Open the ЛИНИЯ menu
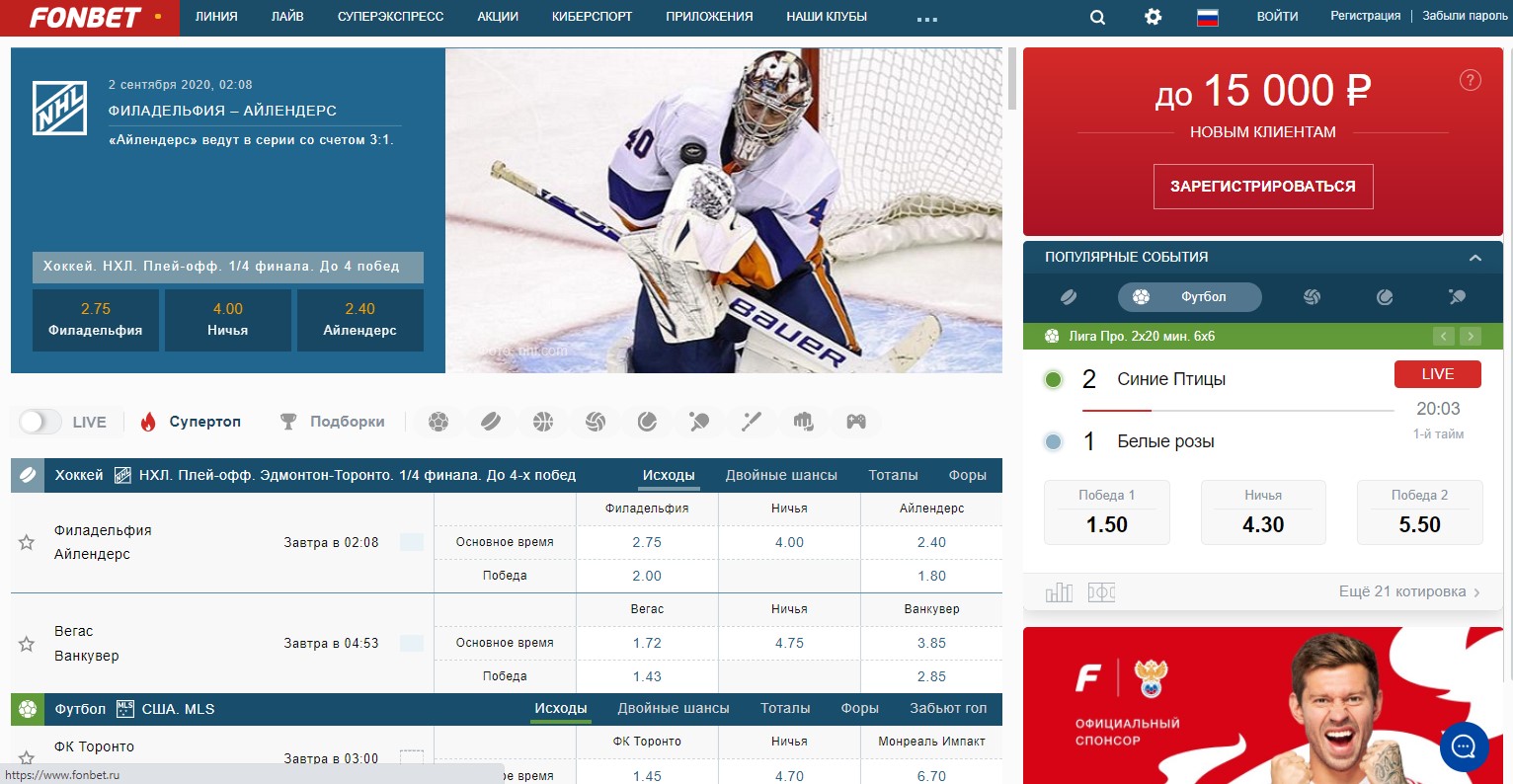 coord(216,17)
